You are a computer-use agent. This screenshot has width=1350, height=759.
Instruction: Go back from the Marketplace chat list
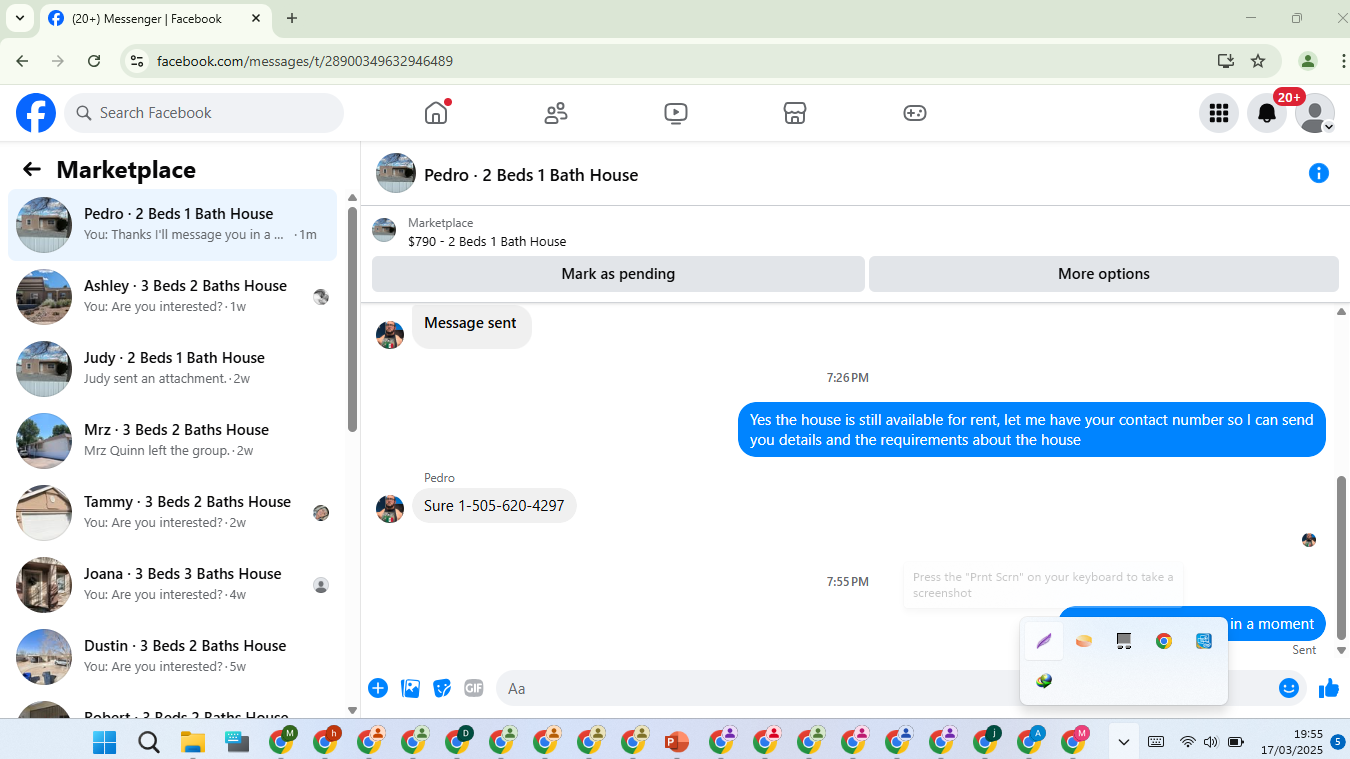pyautogui.click(x=32, y=170)
